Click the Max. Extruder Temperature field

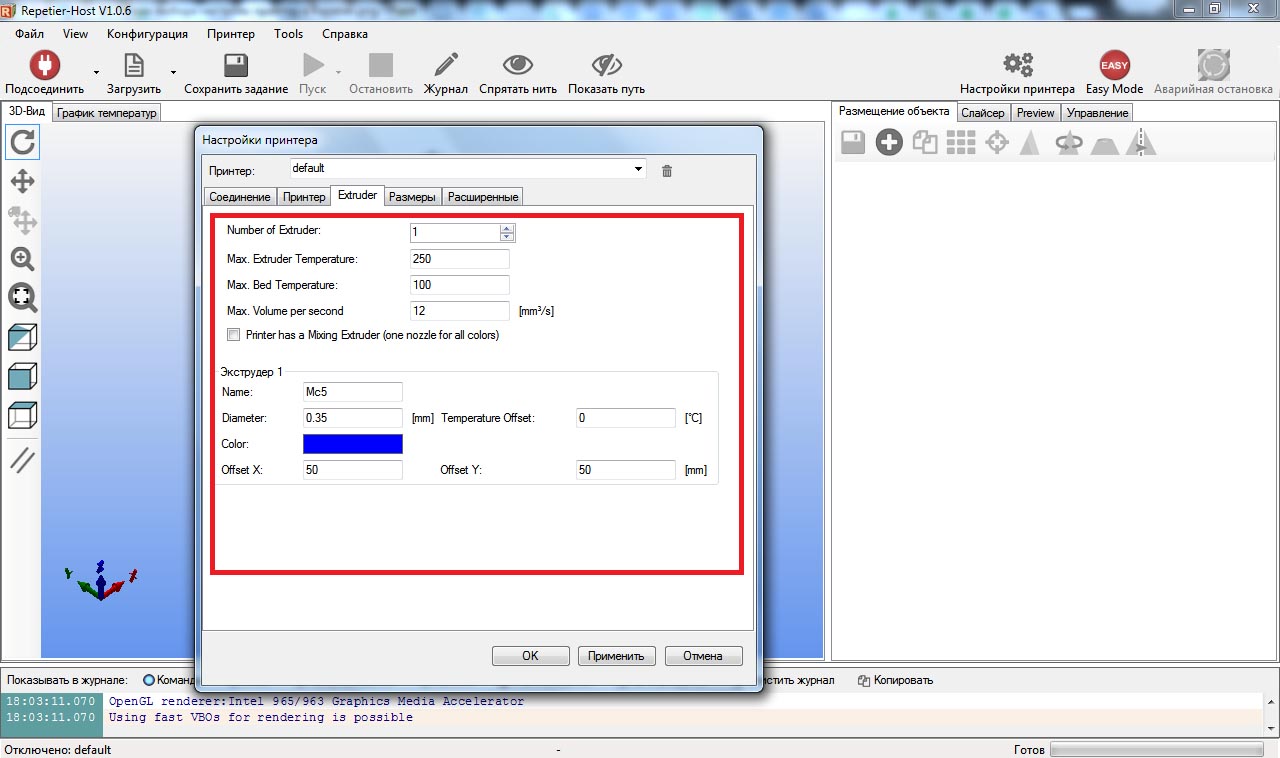pyautogui.click(x=459, y=259)
